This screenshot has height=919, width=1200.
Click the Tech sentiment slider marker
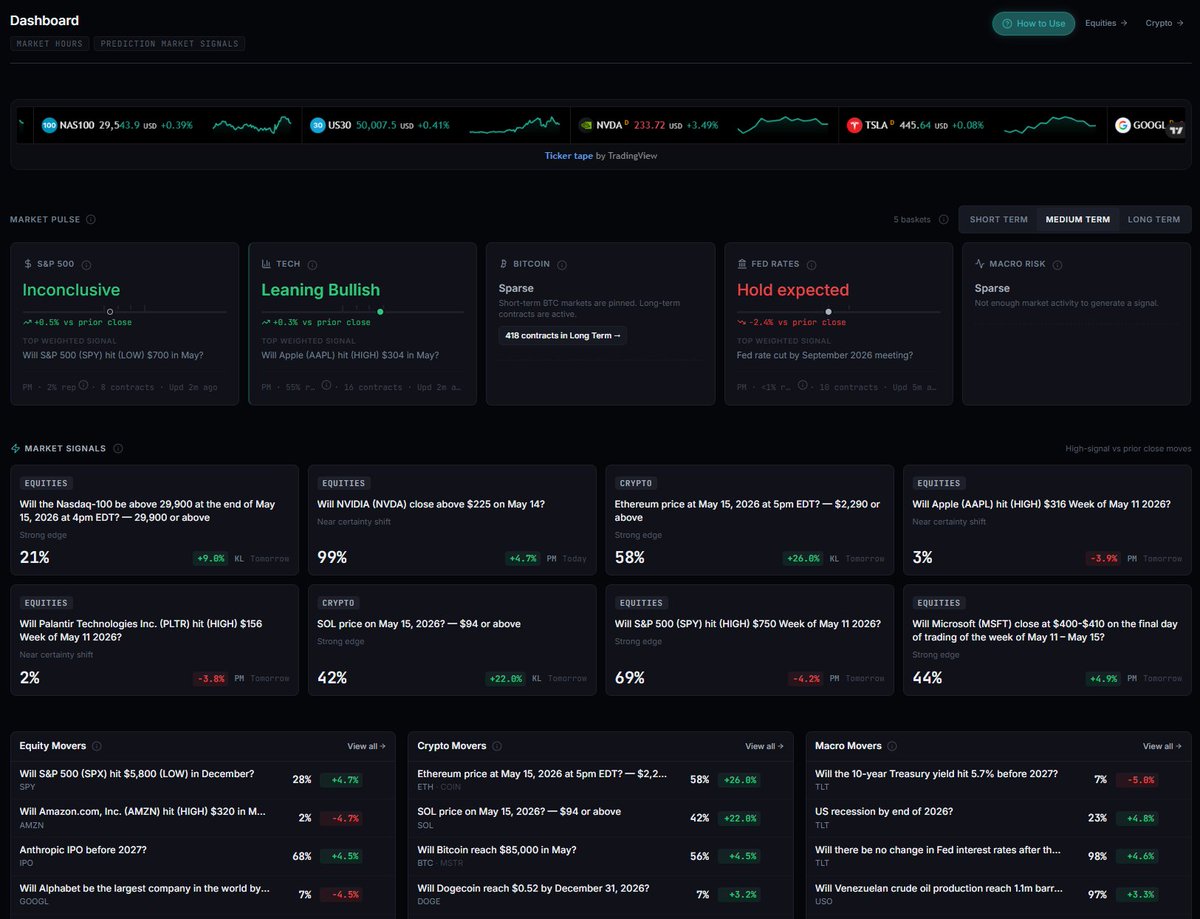[x=380, y=311]
